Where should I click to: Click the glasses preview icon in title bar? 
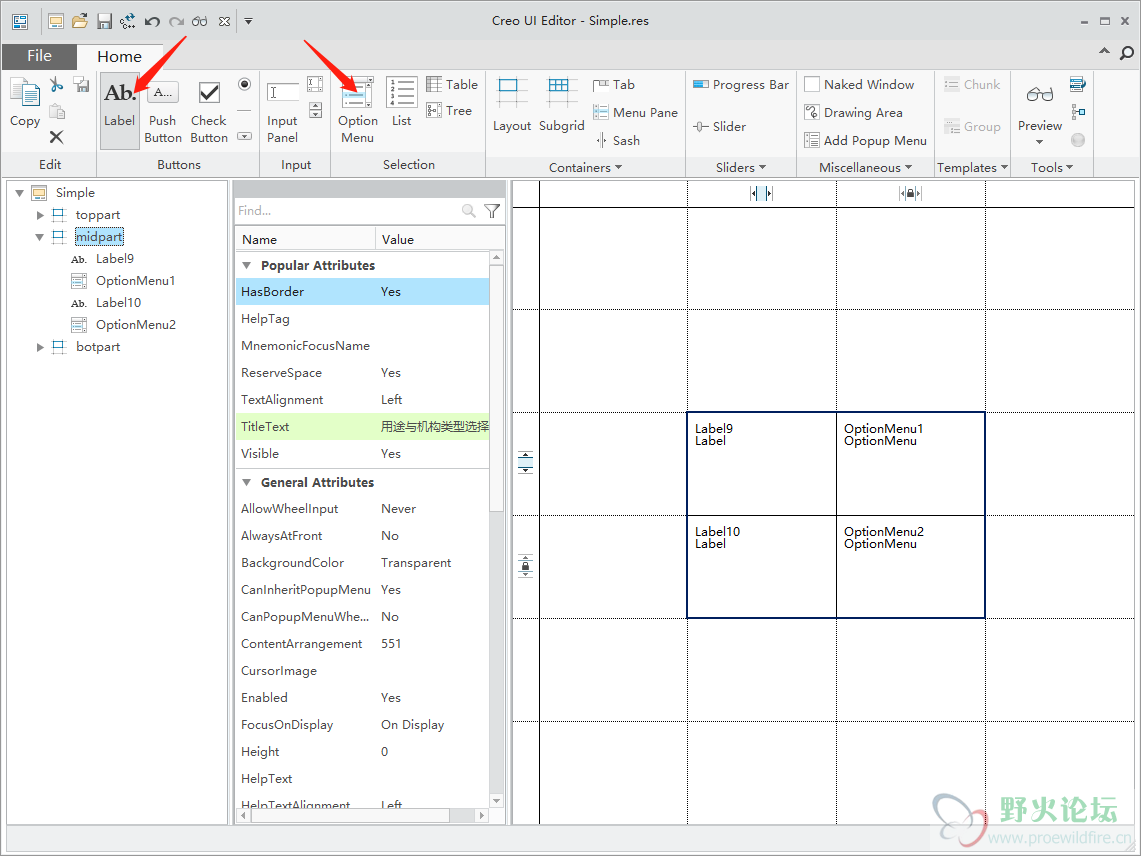[199, 21]
